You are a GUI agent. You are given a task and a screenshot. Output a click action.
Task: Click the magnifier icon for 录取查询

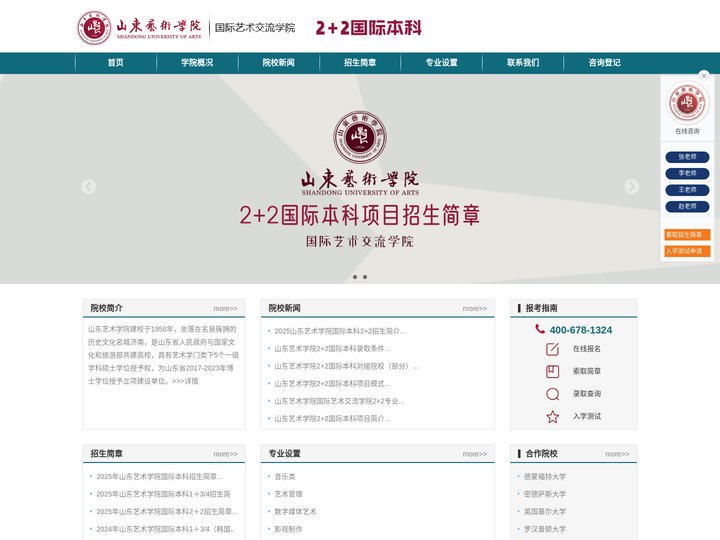pos(552,394)
